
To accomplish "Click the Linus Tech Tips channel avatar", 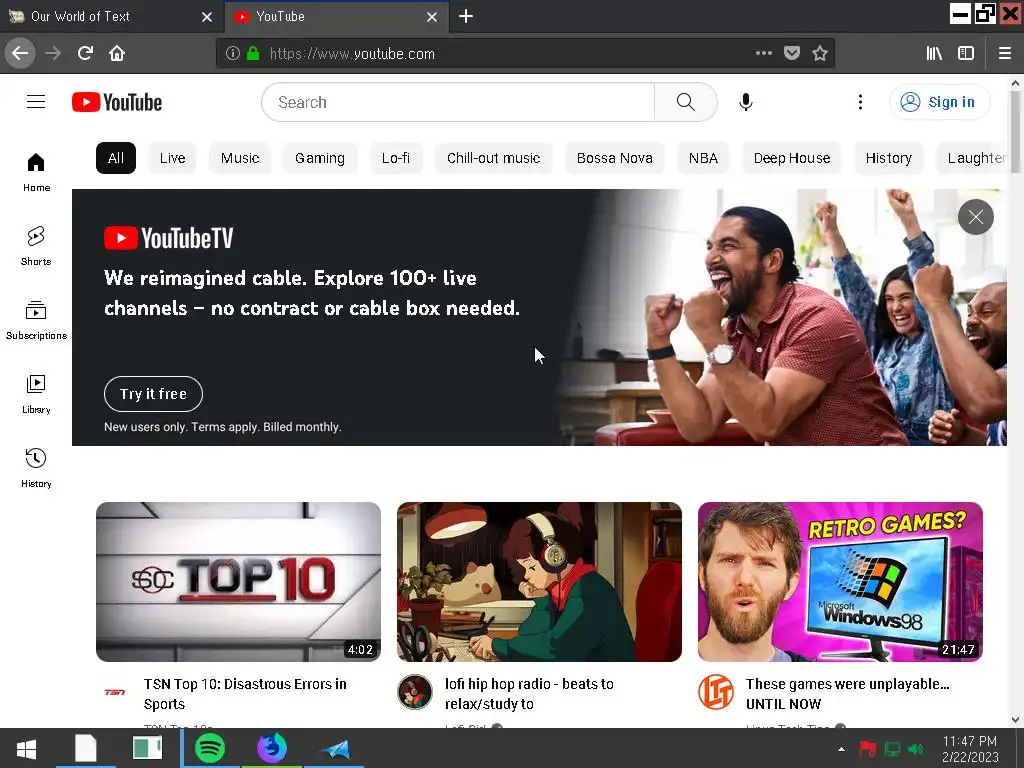I will point(716,692).
